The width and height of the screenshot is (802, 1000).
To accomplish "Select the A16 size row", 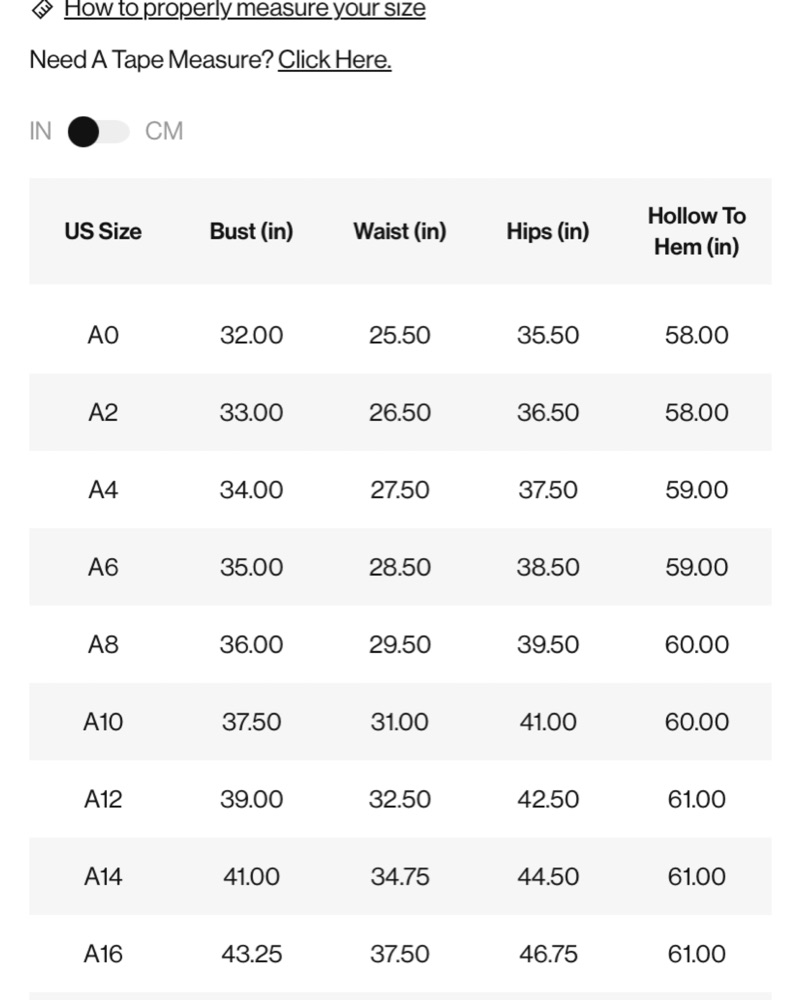I will click(400, 954).
